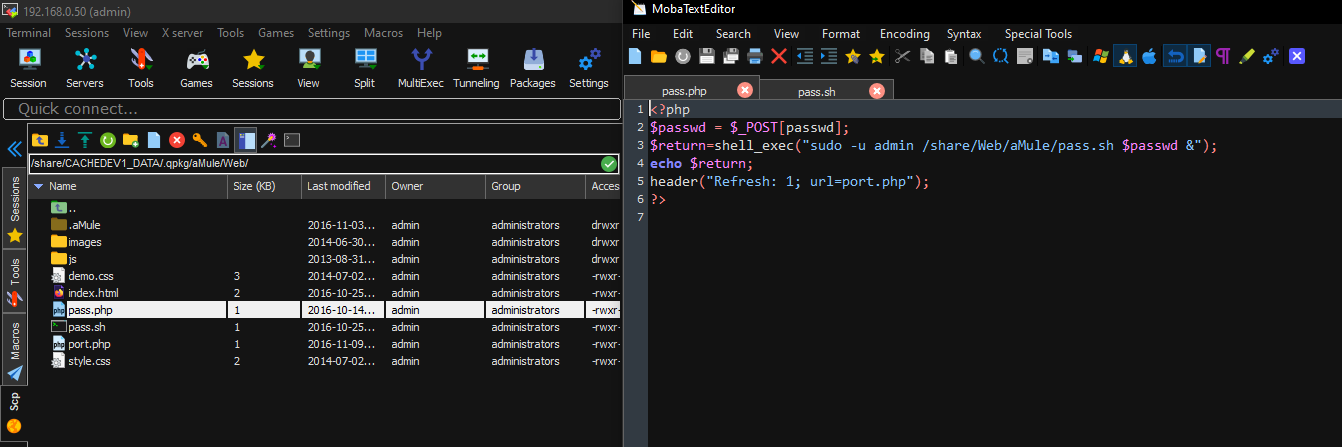The width and height of the screenshot is (1342, 447).
Task: Click the print icon in editor toolbar
Action: pos(755,56)
